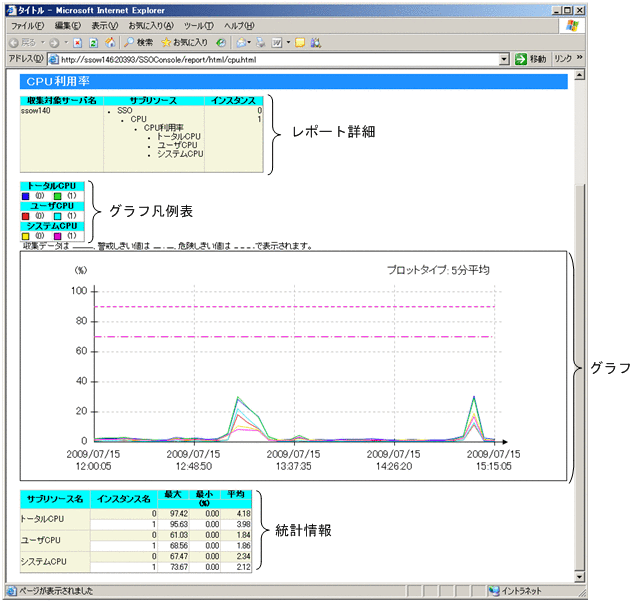Click the Back (戻る) navigation button
Image resolution: width=635 pixels, height=603 pixels.
tap(20, 43)
